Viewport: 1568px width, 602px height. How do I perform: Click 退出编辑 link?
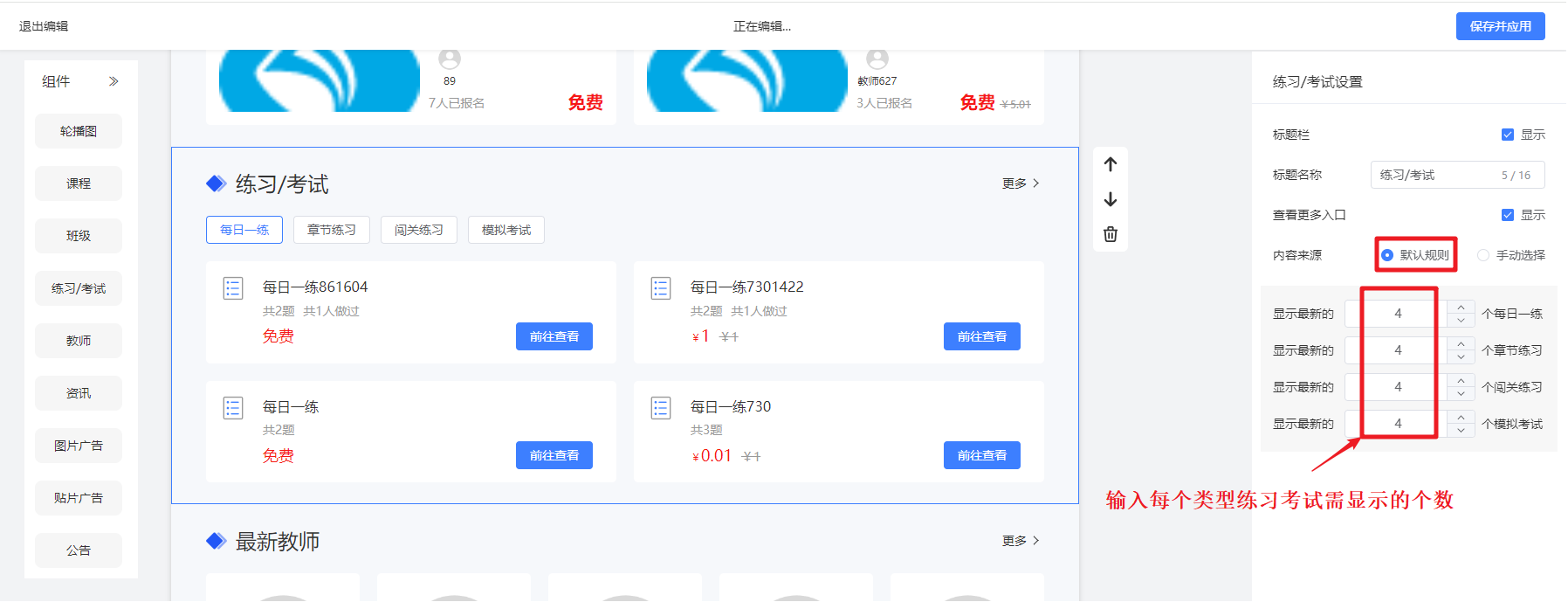pyautogui.click(x=44, y=26)
